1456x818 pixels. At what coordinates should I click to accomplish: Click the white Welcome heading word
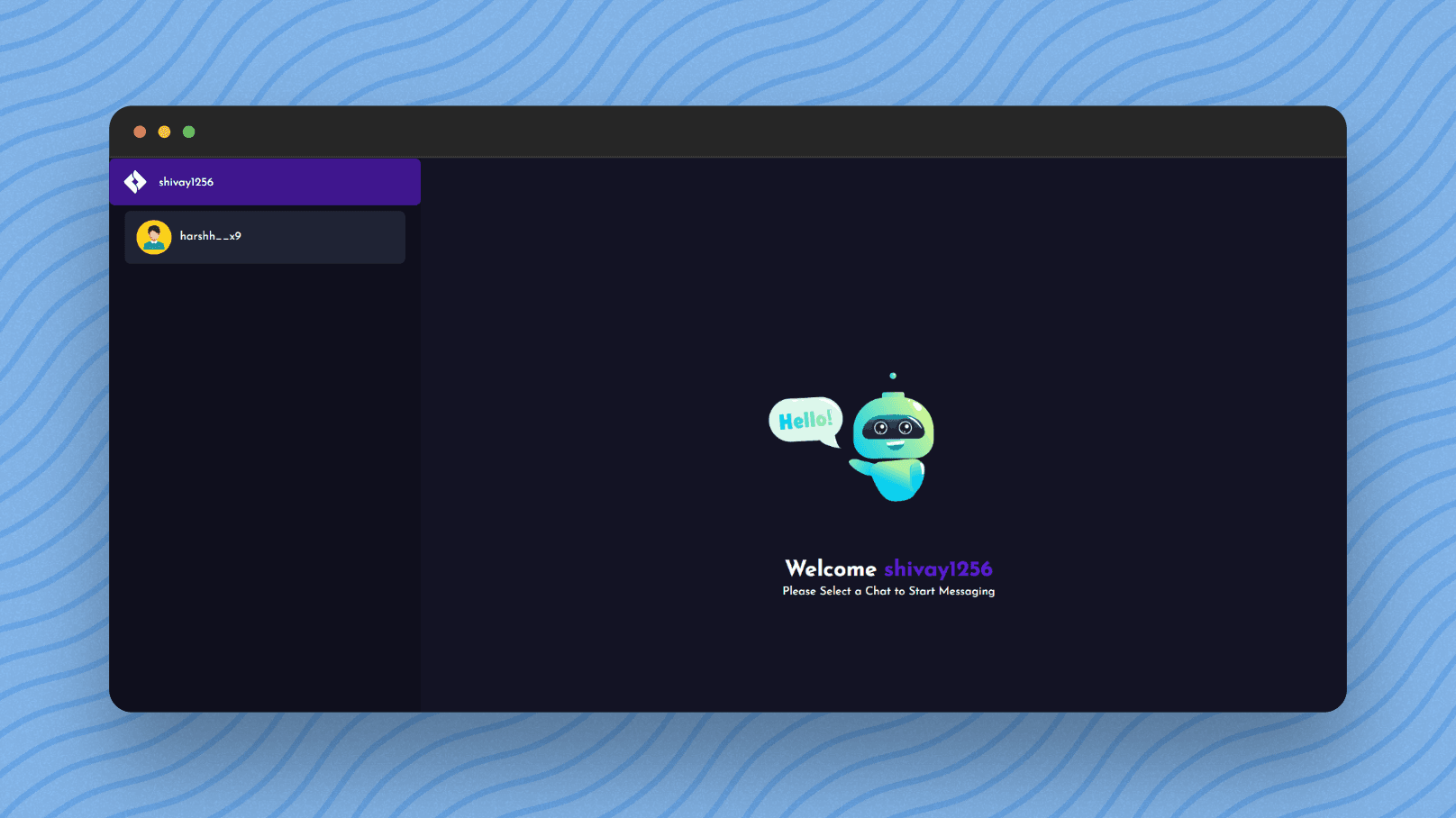pos(830,568)
